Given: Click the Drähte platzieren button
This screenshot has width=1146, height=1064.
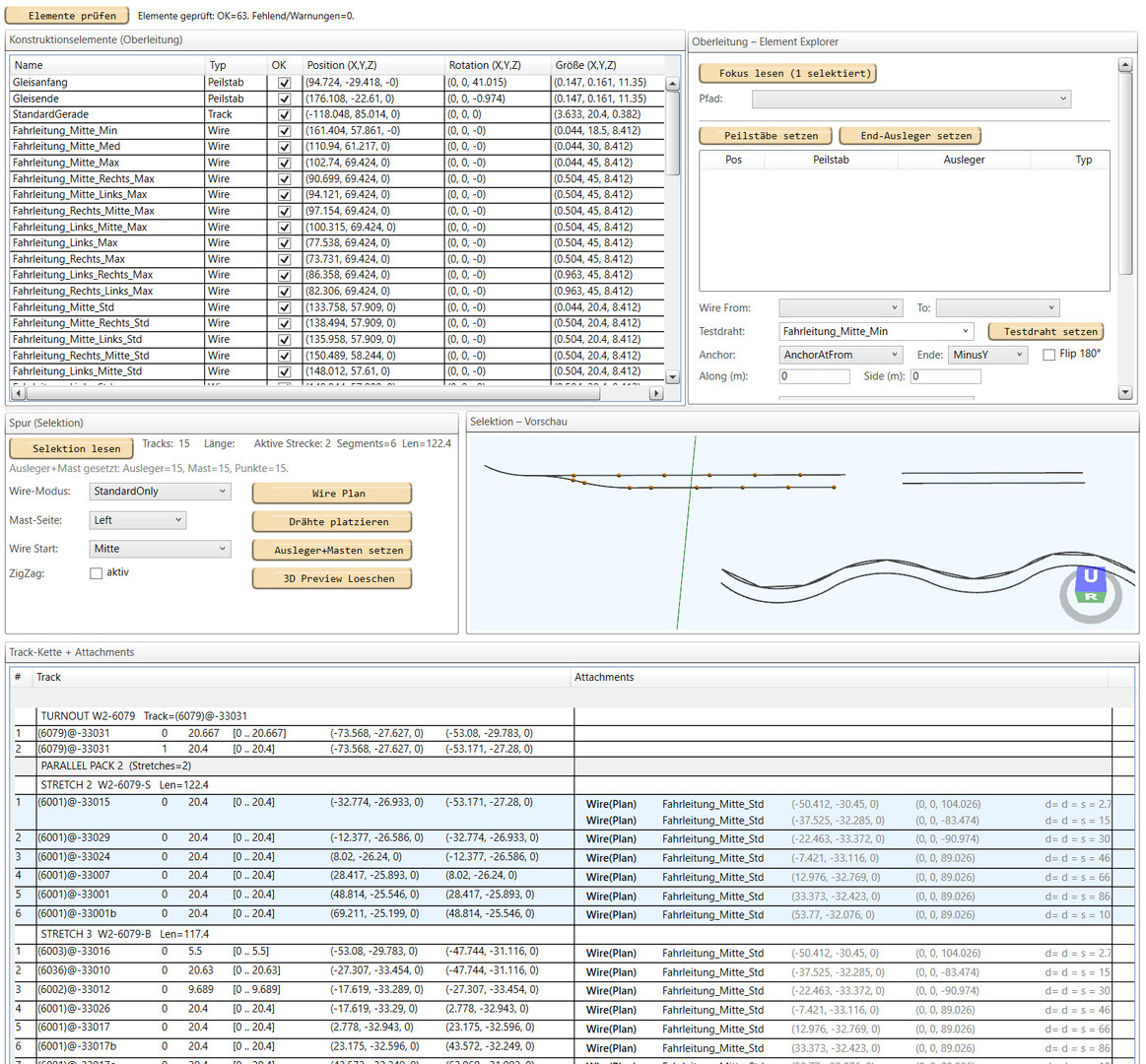Looking at the screenshot, I should (332, 522).
